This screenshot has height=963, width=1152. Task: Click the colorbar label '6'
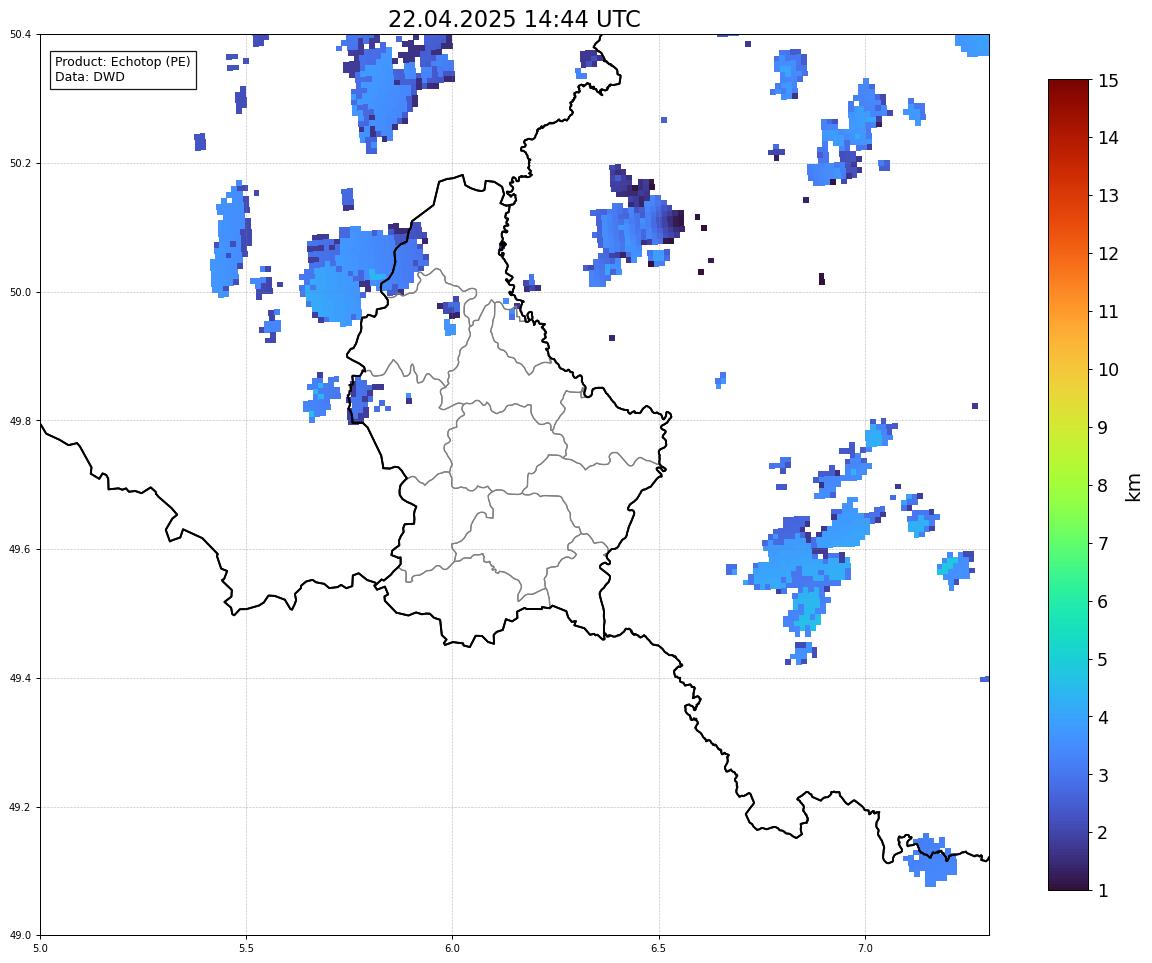(1103, 602)
